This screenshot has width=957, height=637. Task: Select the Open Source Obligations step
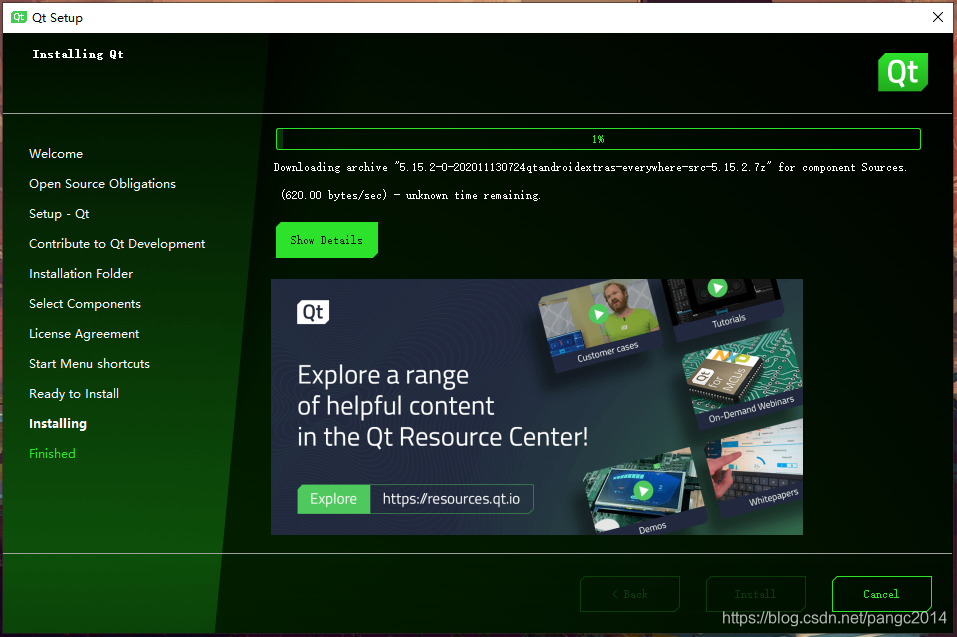103,184
